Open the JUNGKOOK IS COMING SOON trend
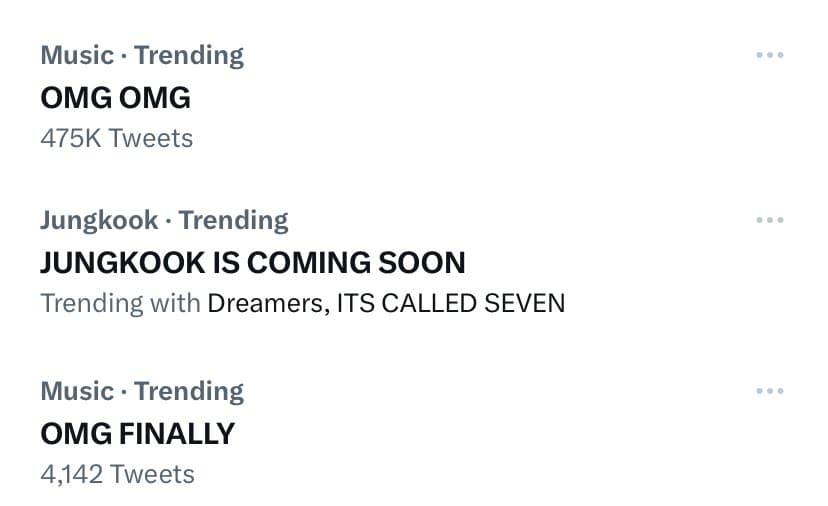 pyautogui.click(x=252, y=262)
